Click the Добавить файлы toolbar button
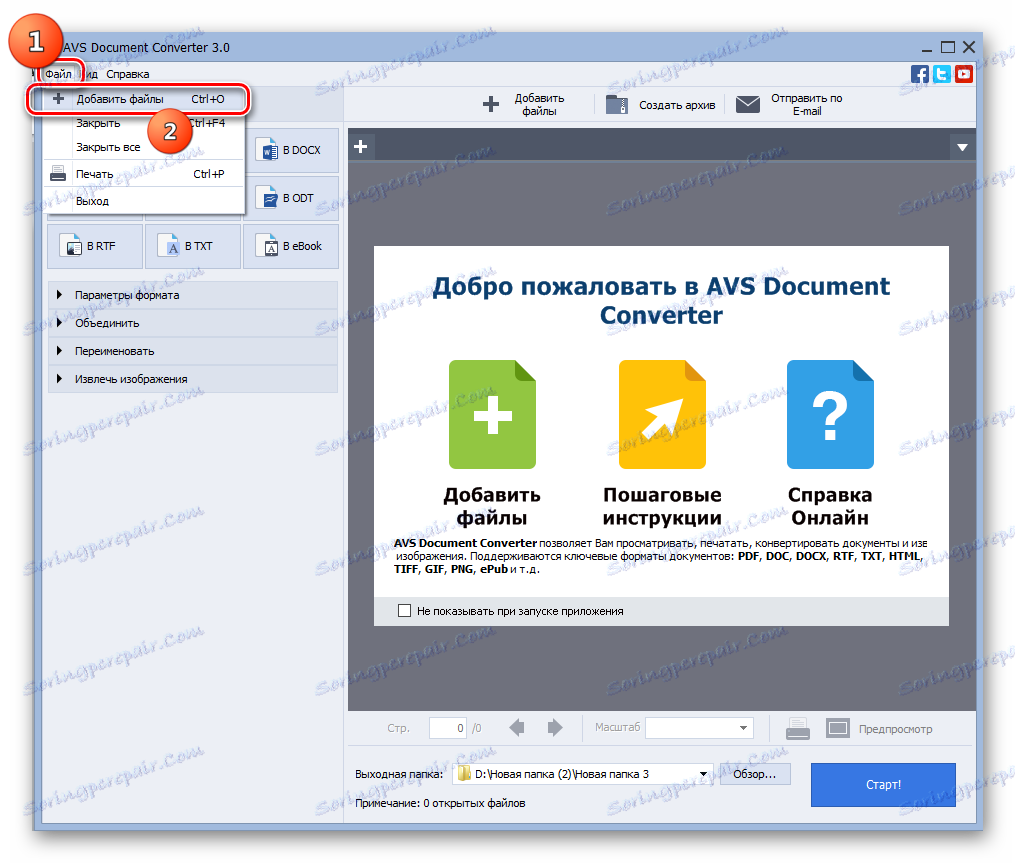1015x863 pixels. (525, 104)
